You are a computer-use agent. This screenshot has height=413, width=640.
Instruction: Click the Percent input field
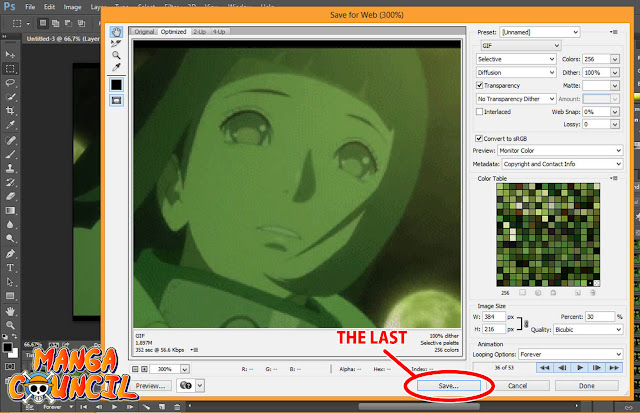point(600,317)
